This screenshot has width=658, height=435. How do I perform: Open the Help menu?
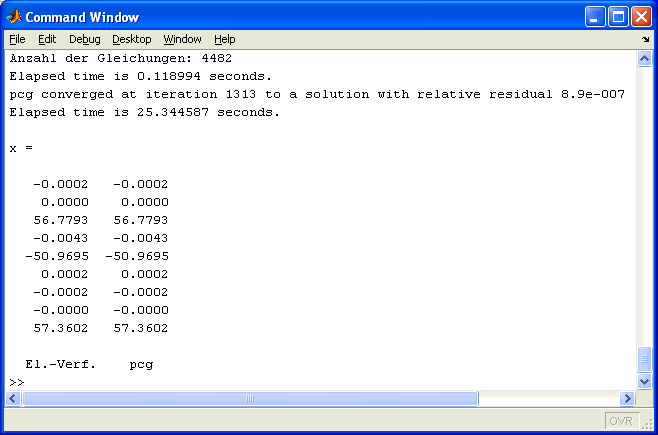coord(225,39)
